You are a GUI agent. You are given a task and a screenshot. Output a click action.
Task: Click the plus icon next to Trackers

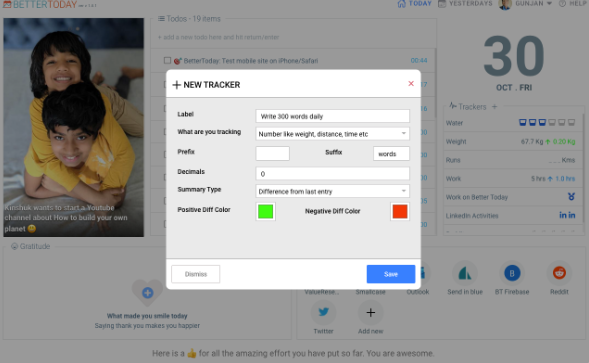[494, 107]
